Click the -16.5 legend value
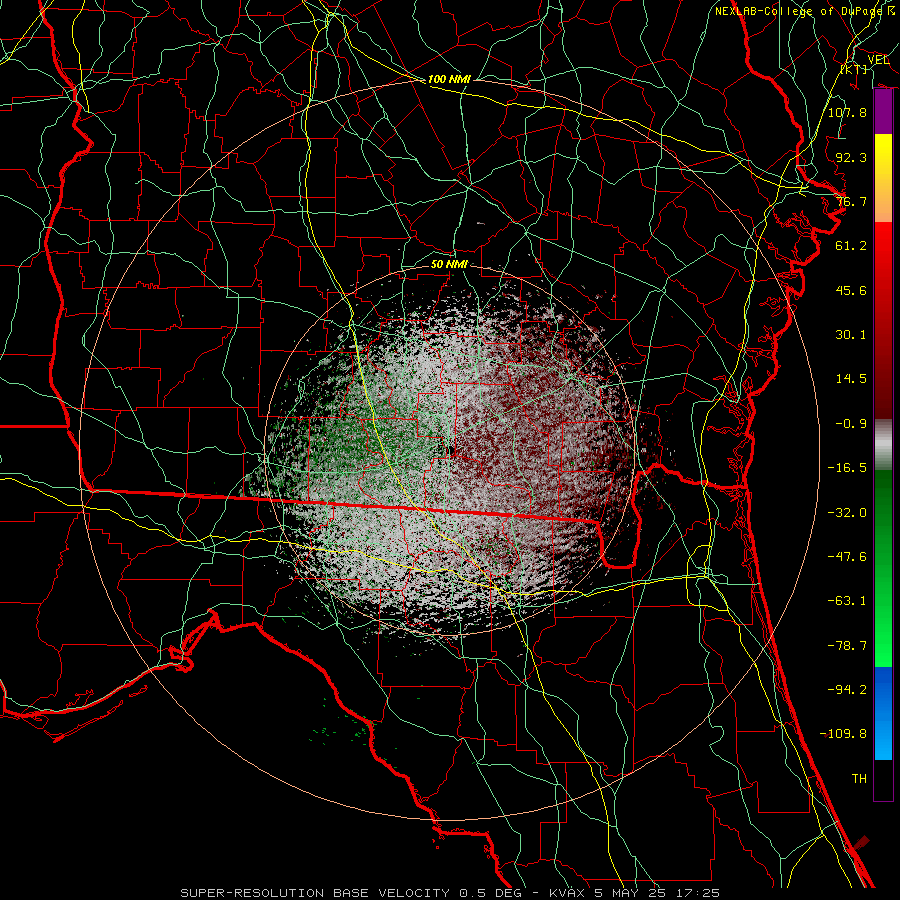The image size is (900, 900). point(847,468)
